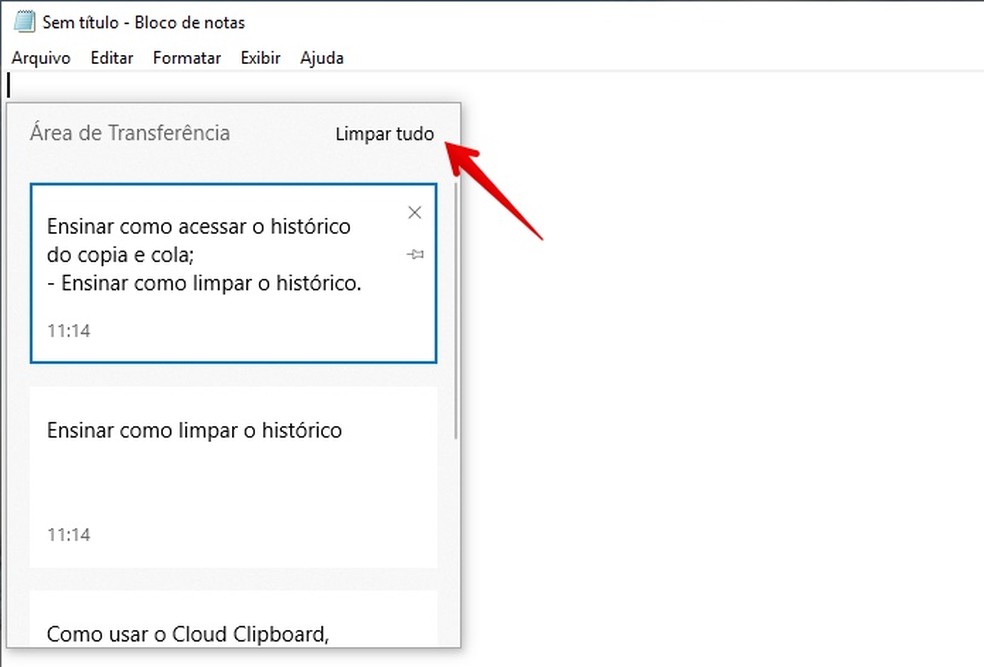Screen dimensions: 984x667
Task: Click the 'Área de Transferência' heading
Action: tap(130, 133)
